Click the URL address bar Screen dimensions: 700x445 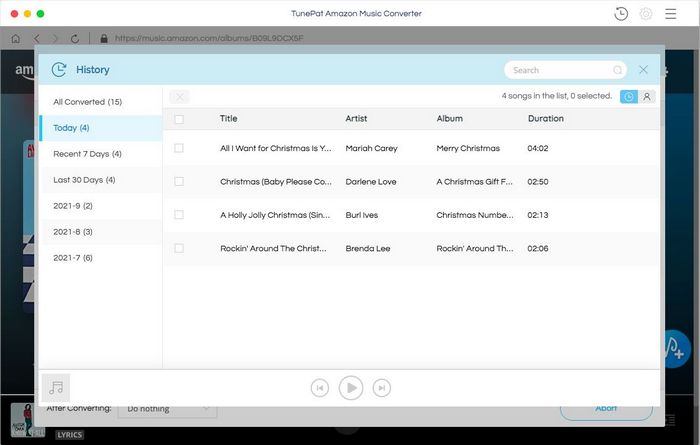209,38
